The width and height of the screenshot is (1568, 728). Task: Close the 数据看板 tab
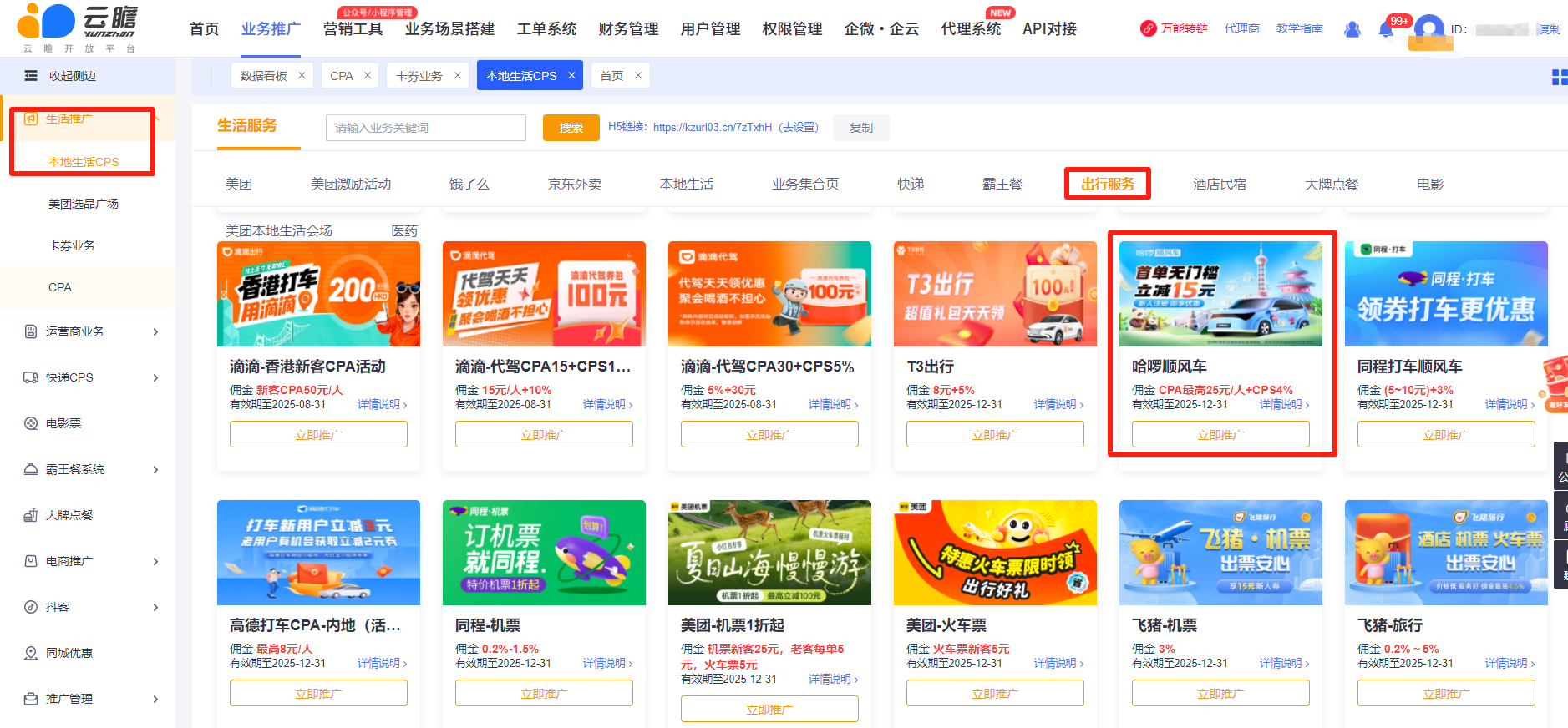302,76
